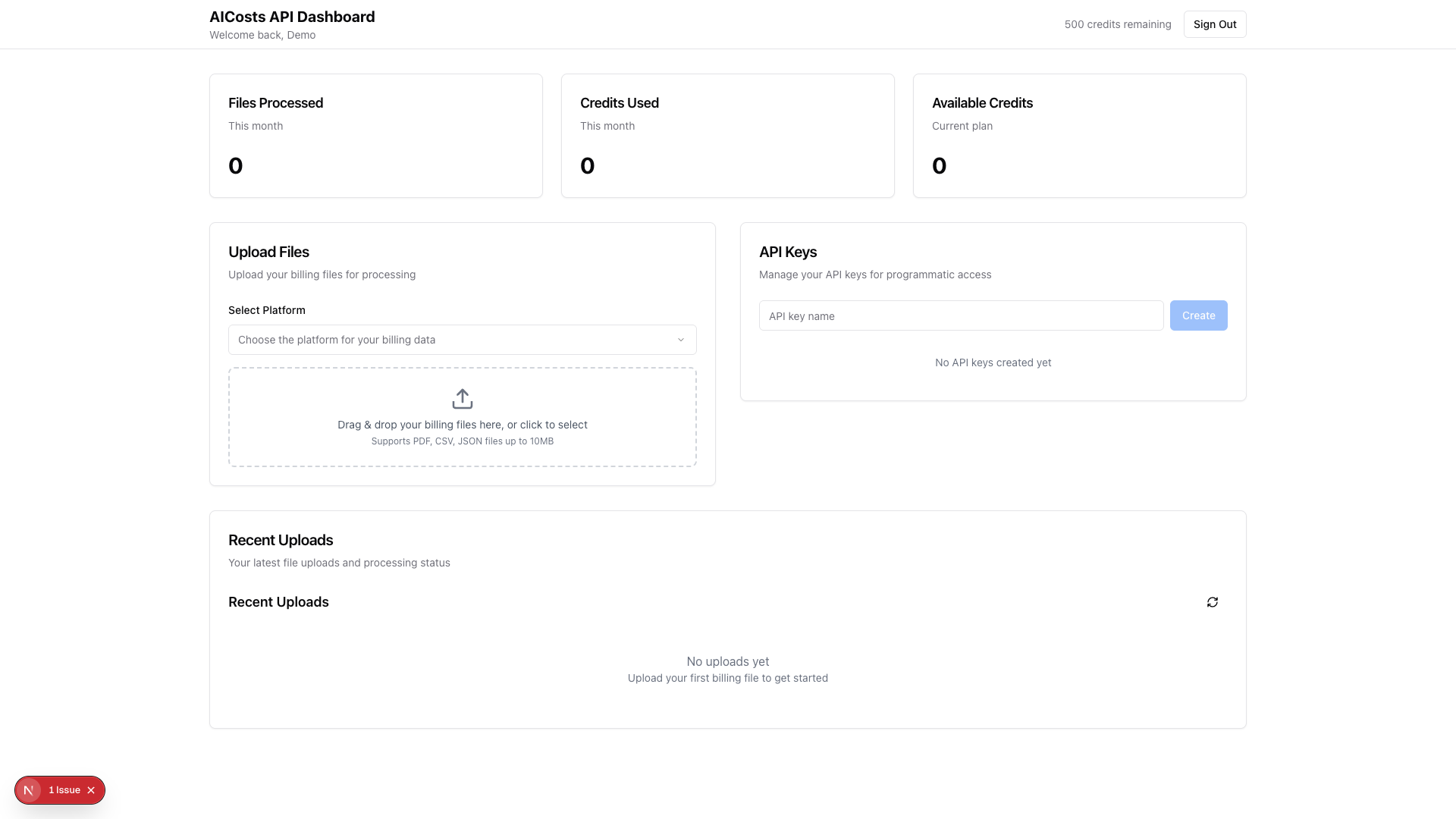Select the Available Credits stat card
The height and width of the screenshot is (819, 1456).
click(x=1079, y=135)
